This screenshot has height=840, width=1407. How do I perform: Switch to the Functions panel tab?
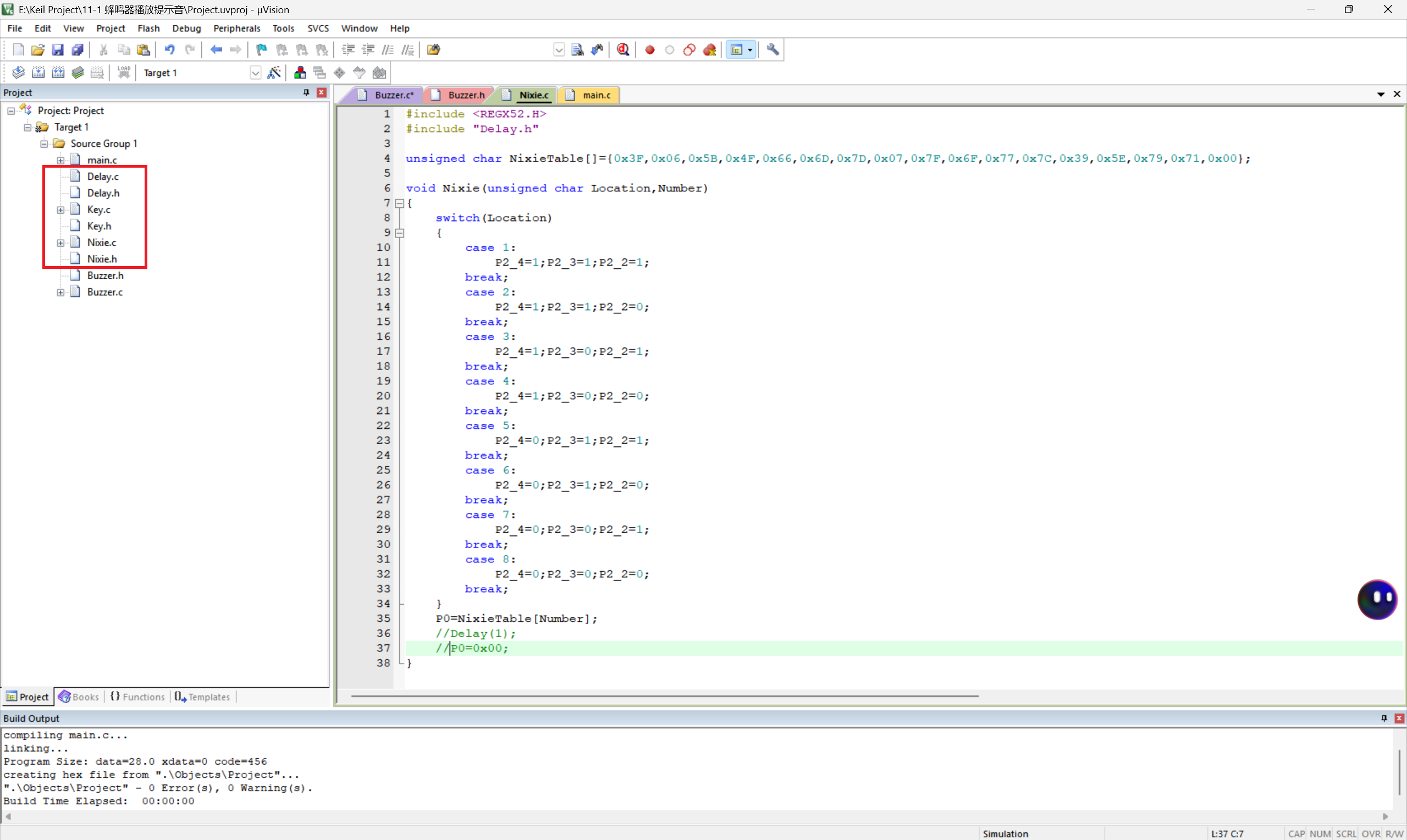137,697
